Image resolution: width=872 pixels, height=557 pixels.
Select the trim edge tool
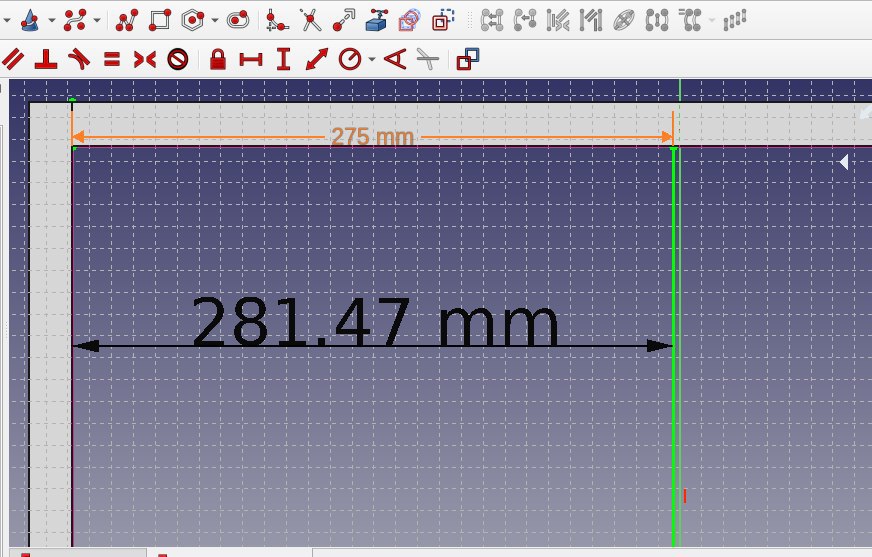[310, 21]
